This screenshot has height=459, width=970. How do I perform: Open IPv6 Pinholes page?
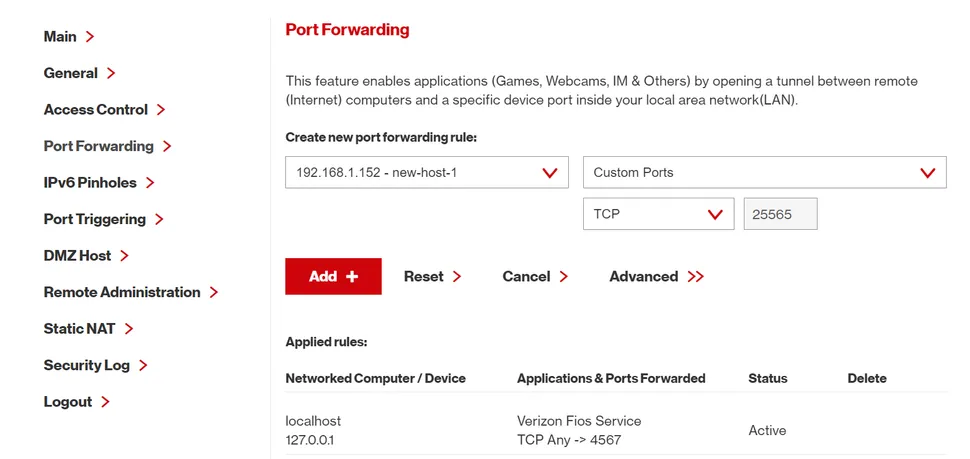tap(98, 183)
